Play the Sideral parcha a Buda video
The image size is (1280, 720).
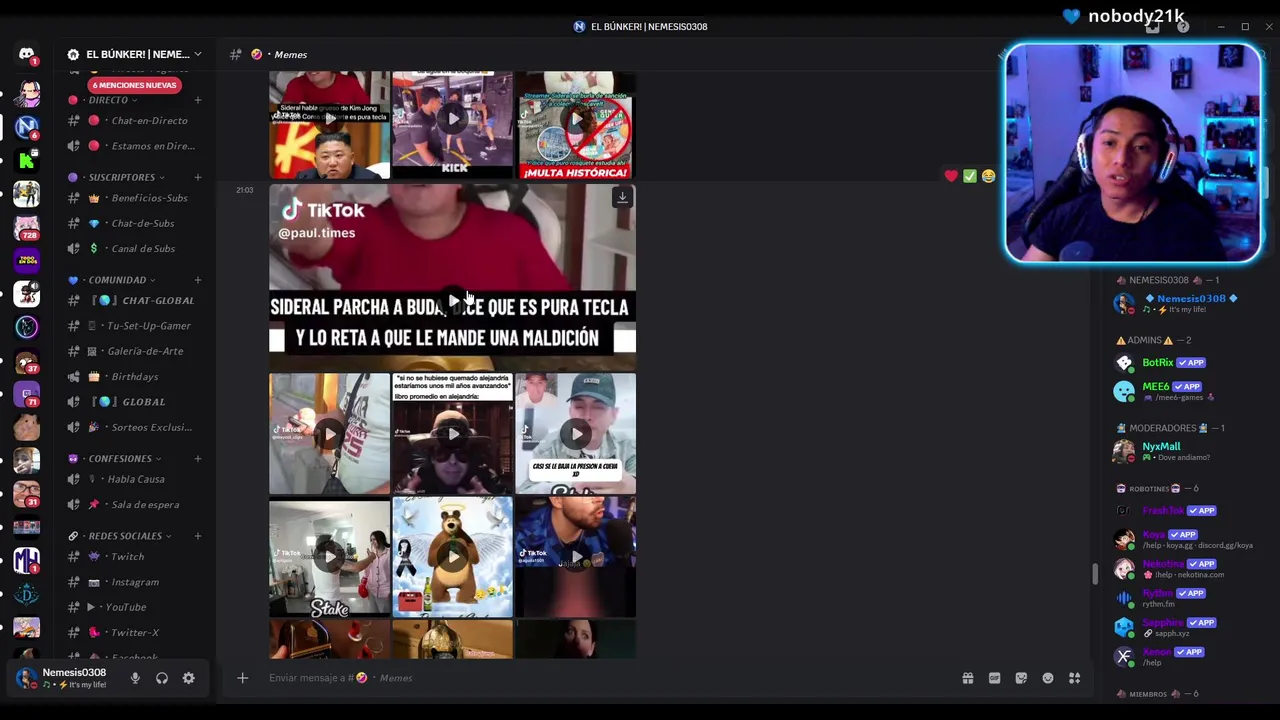(x=453, y=300)
